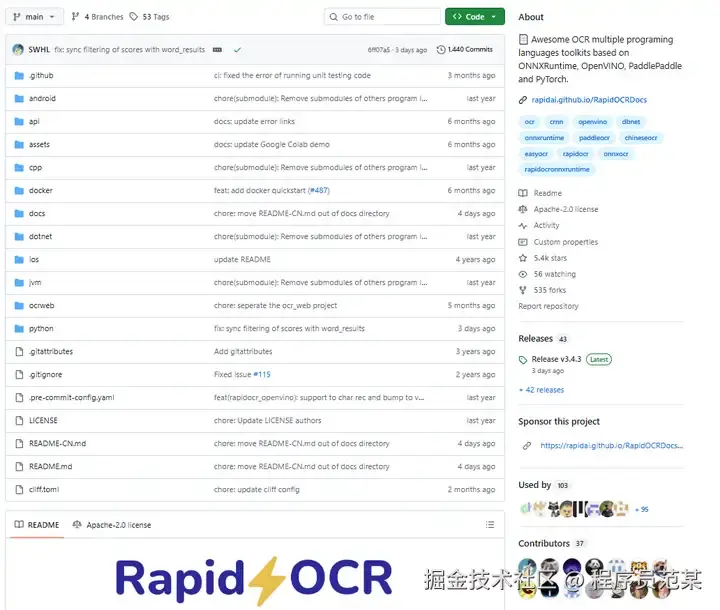This screenshot has height=610, width=720.
Task: Open the cliff.toml file
Action: [x=44, y=489]
